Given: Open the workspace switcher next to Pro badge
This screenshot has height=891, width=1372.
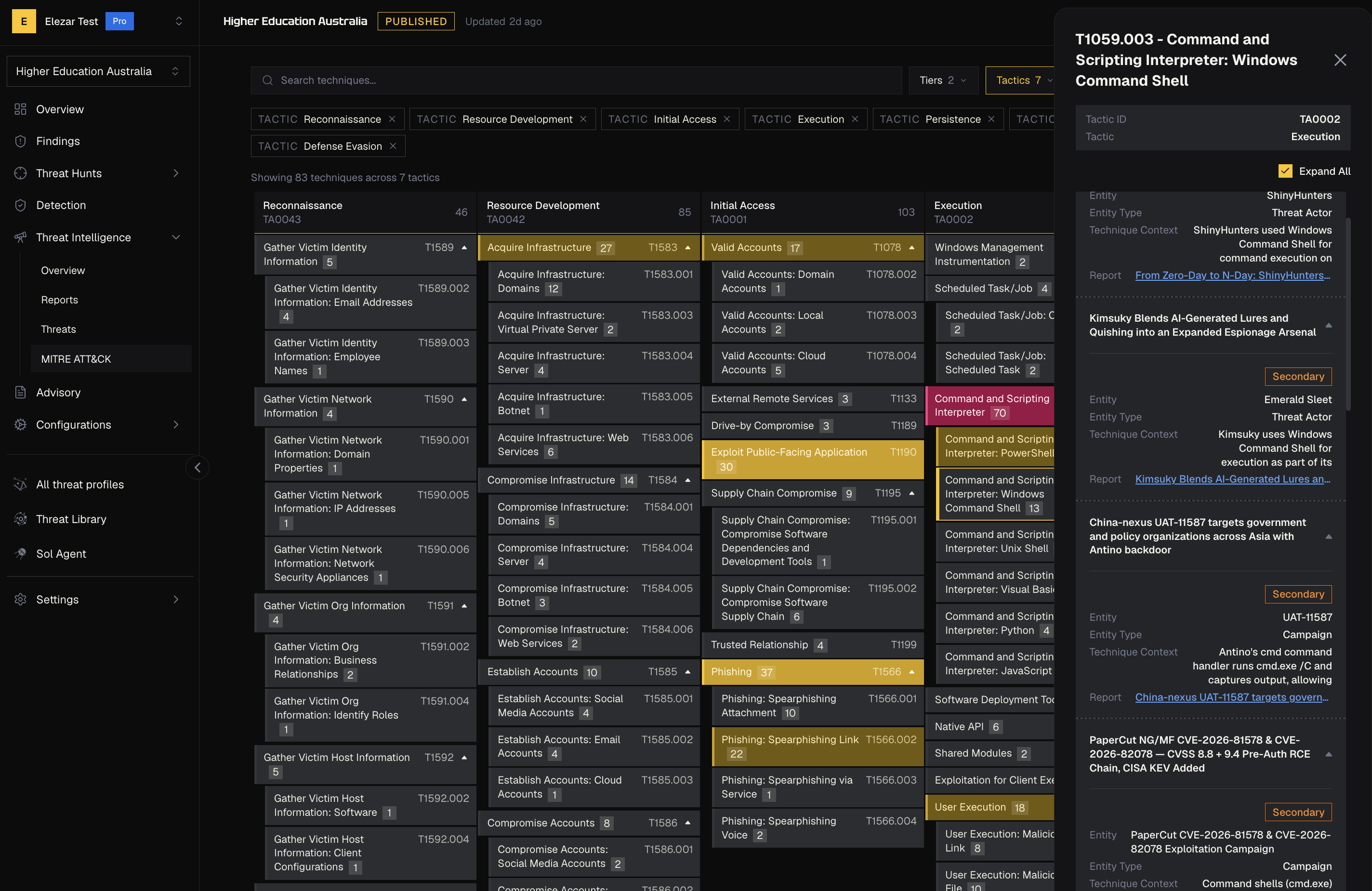Looking at the screenshot, I should (179, 21).
